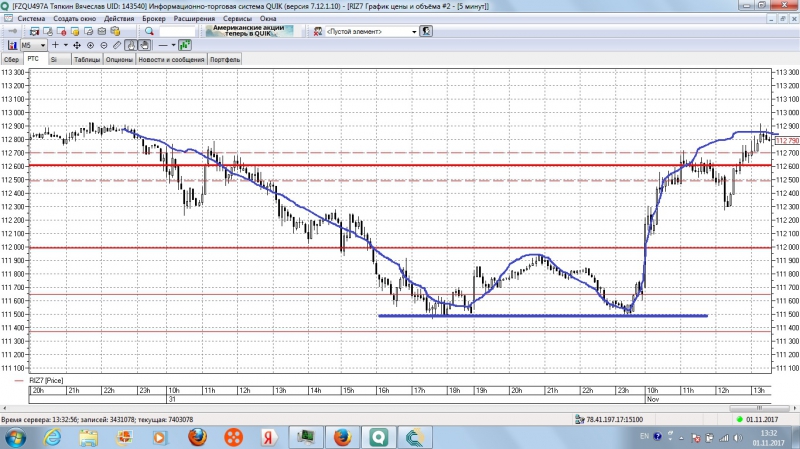800x449 pixels.
Task: Select the crosshair cursor tool
Action: [x=54, y=45]
